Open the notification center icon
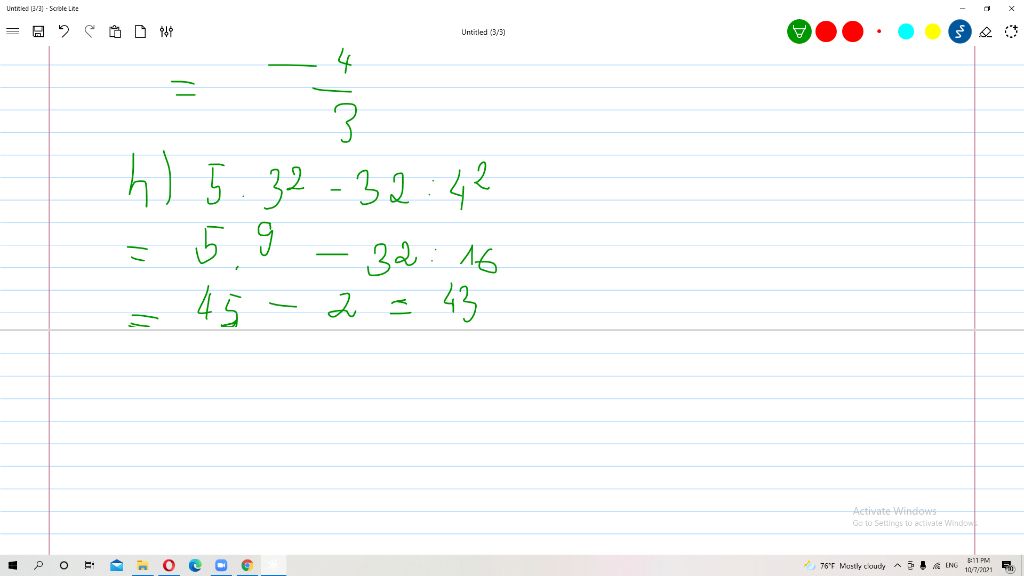1024x576 pixels. (1008, 566)
